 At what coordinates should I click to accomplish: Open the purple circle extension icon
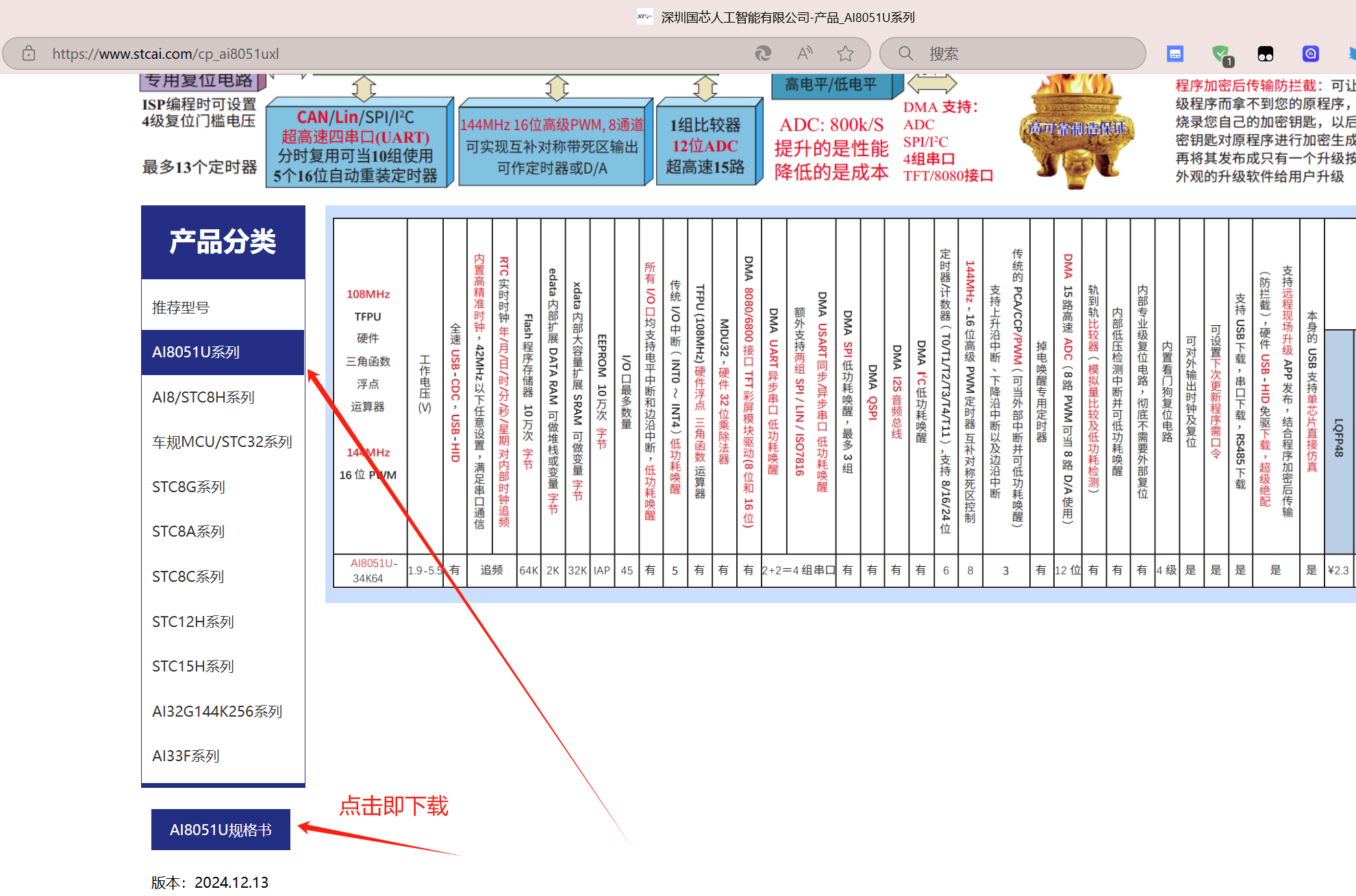pos(1311,53)
